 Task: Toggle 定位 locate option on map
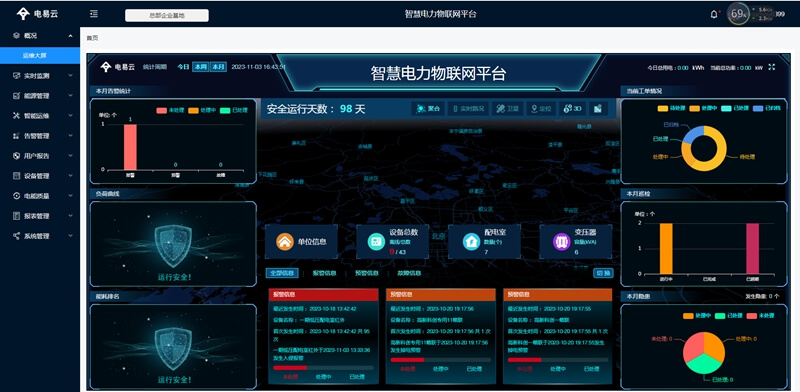(541, 109)
